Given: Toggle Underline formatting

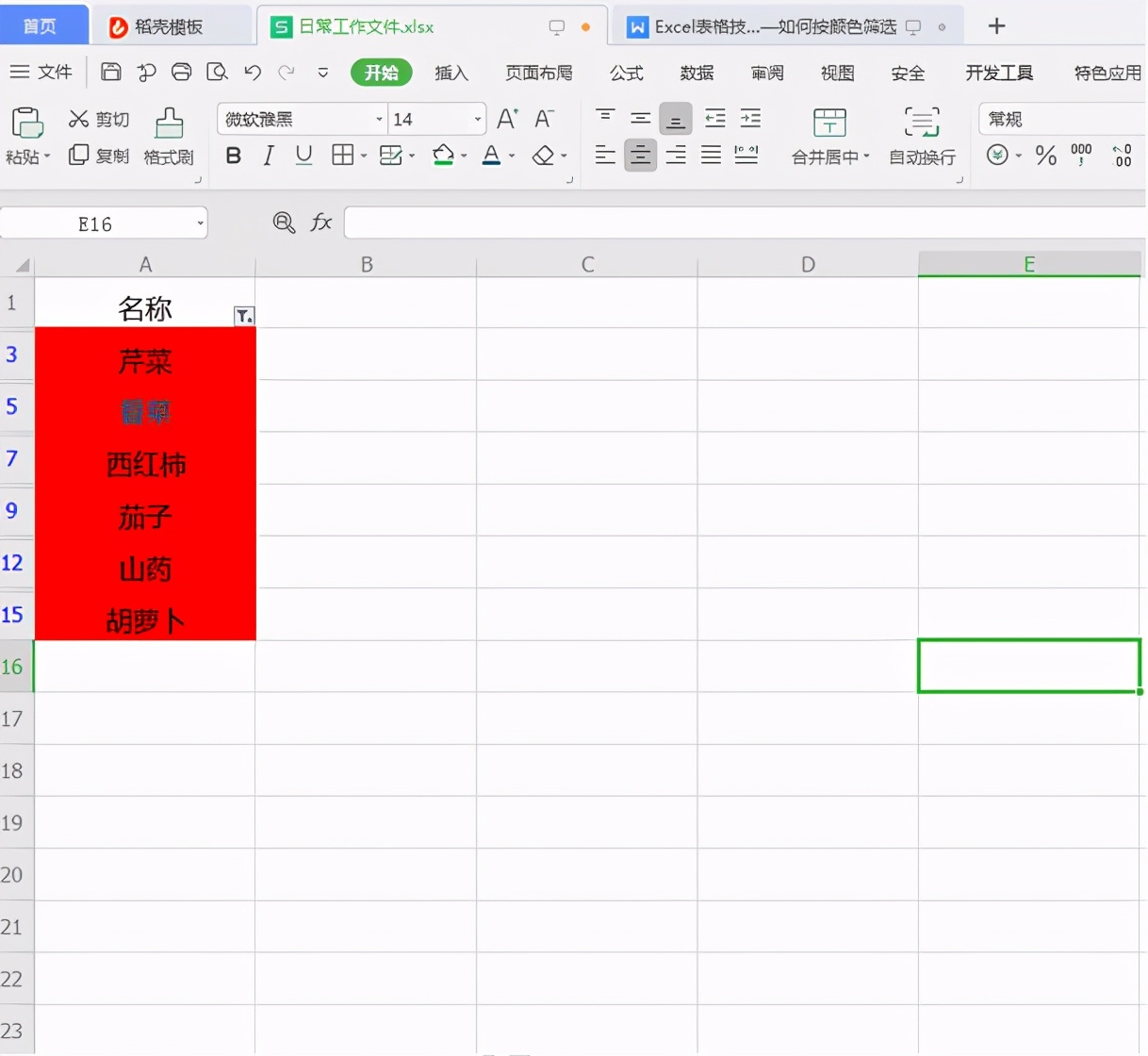Looking at the screenshot, I should point(303,155).
